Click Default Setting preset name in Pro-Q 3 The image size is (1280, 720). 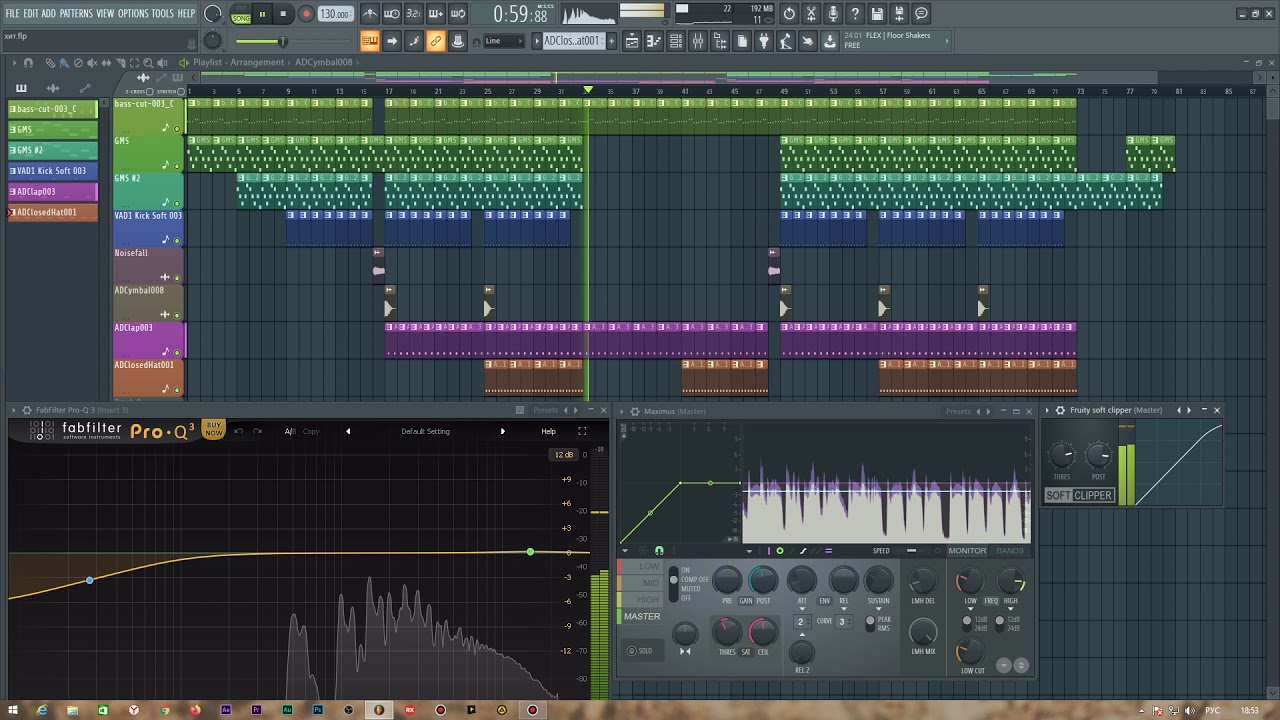[425, 431]
